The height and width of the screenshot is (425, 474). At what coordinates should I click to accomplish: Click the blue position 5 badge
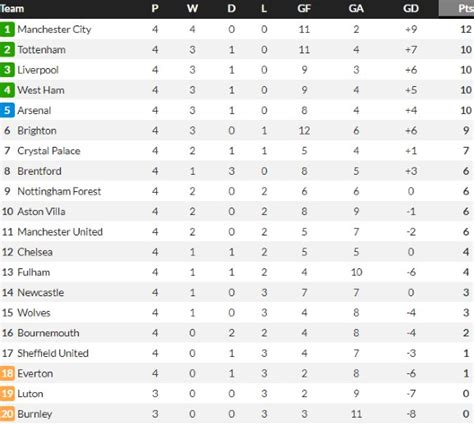click(7, 110)
